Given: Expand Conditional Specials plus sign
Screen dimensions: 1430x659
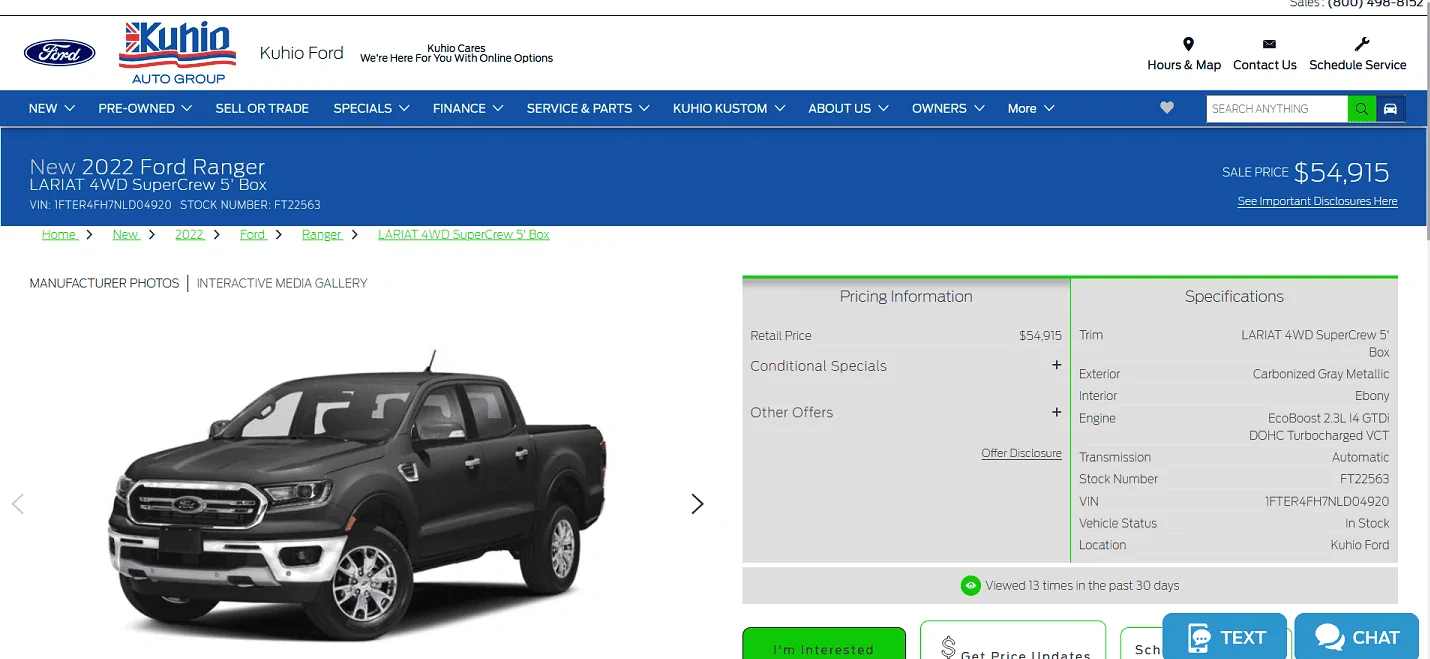Looking at the screenshot, I should coord(1056,365).
